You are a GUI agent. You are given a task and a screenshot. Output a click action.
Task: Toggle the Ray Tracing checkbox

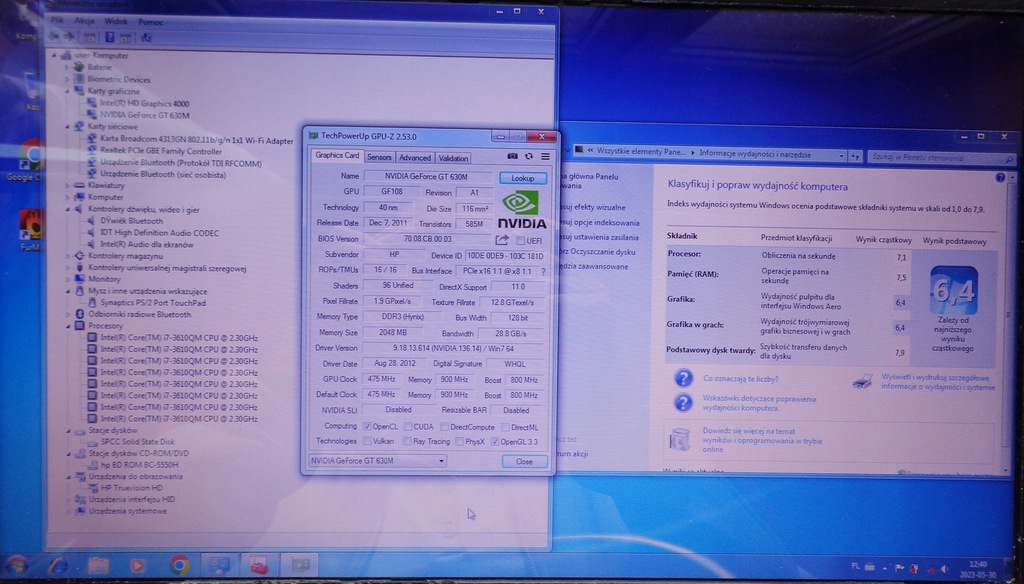tap(407, 442)
